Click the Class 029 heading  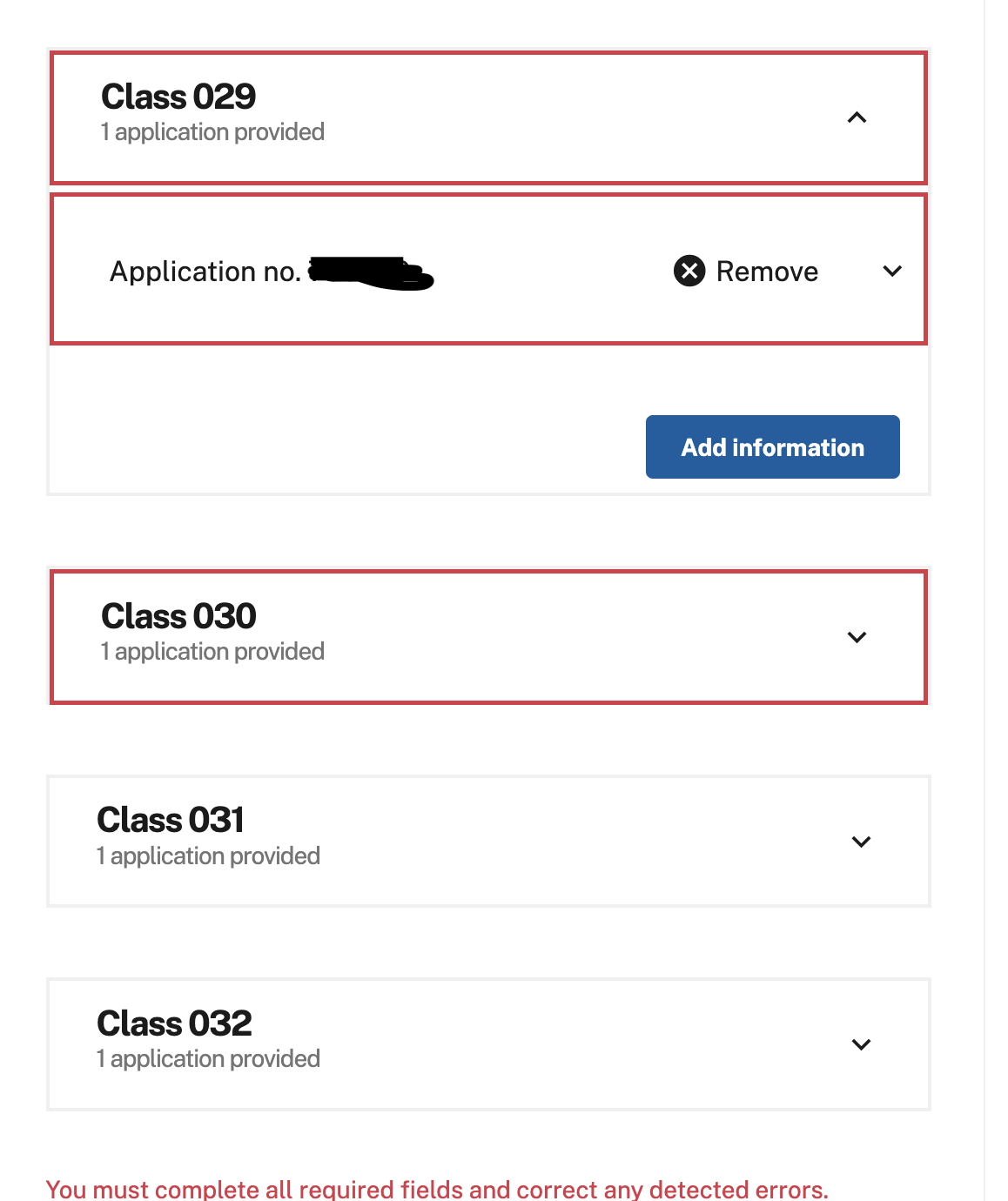click(178, 97)
